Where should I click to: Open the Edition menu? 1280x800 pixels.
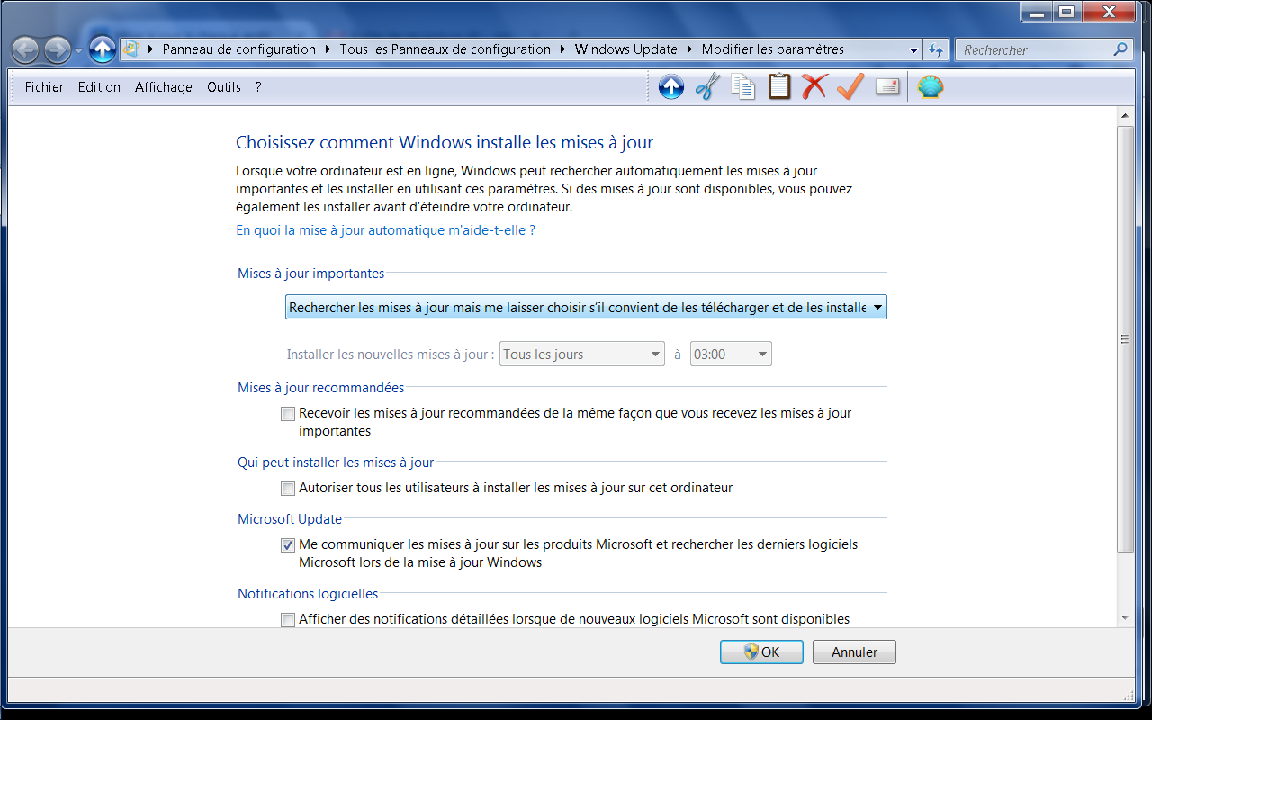99,87
